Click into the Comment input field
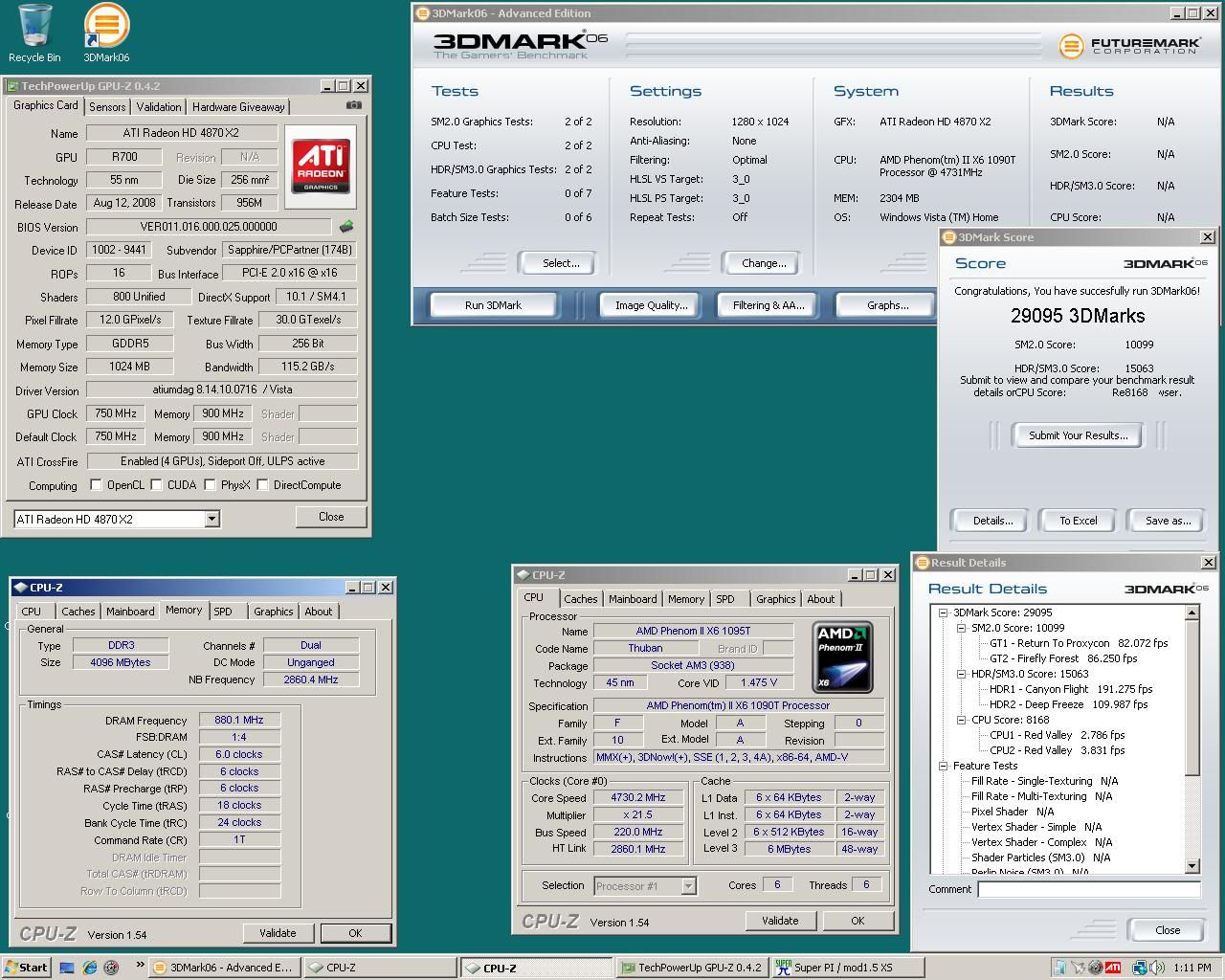This screenshot has width=1225, height=980. pyautogui.click(x=1089, y=889)
